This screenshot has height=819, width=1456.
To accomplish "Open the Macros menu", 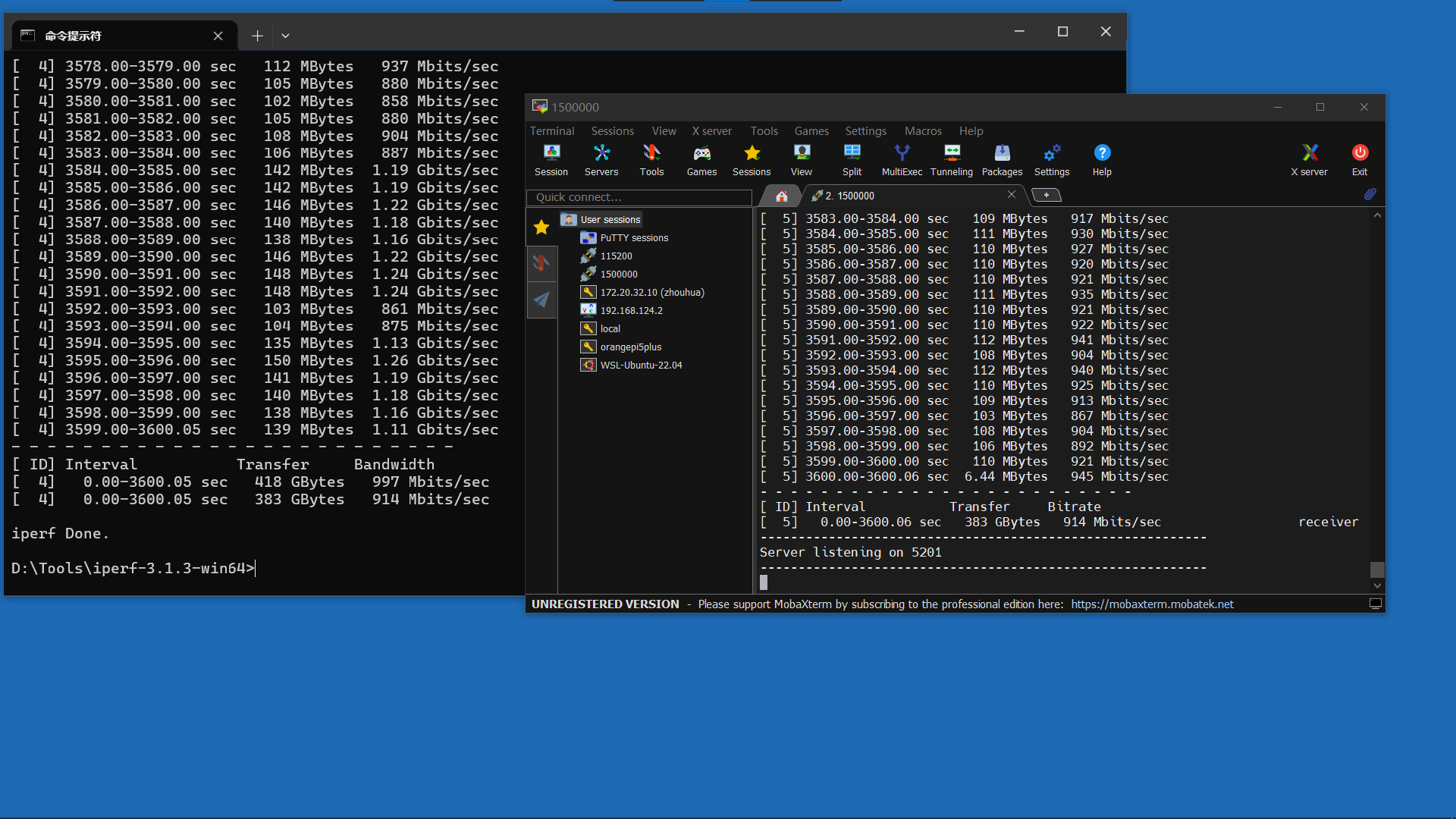I will (x=923, y=130).
